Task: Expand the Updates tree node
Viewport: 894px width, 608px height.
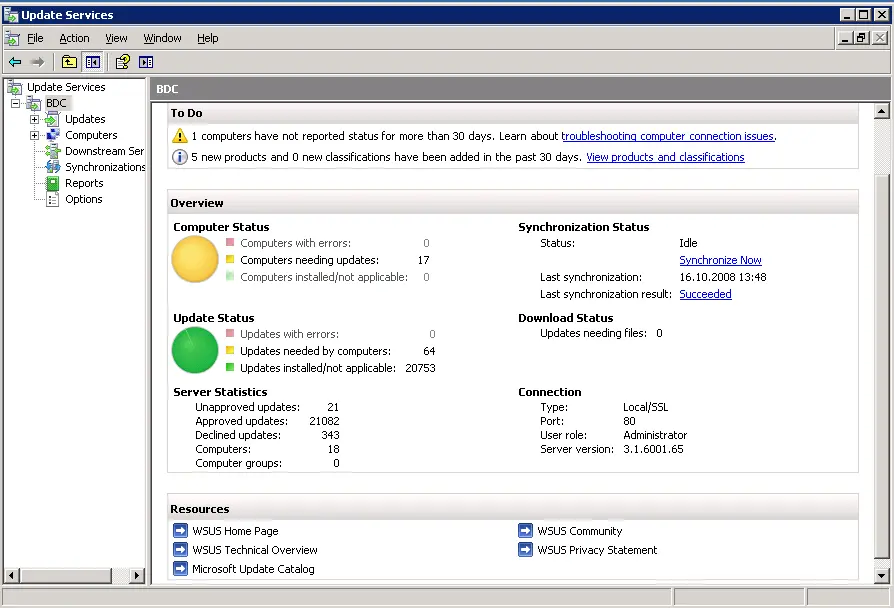Action: click(x=34, y=119)
